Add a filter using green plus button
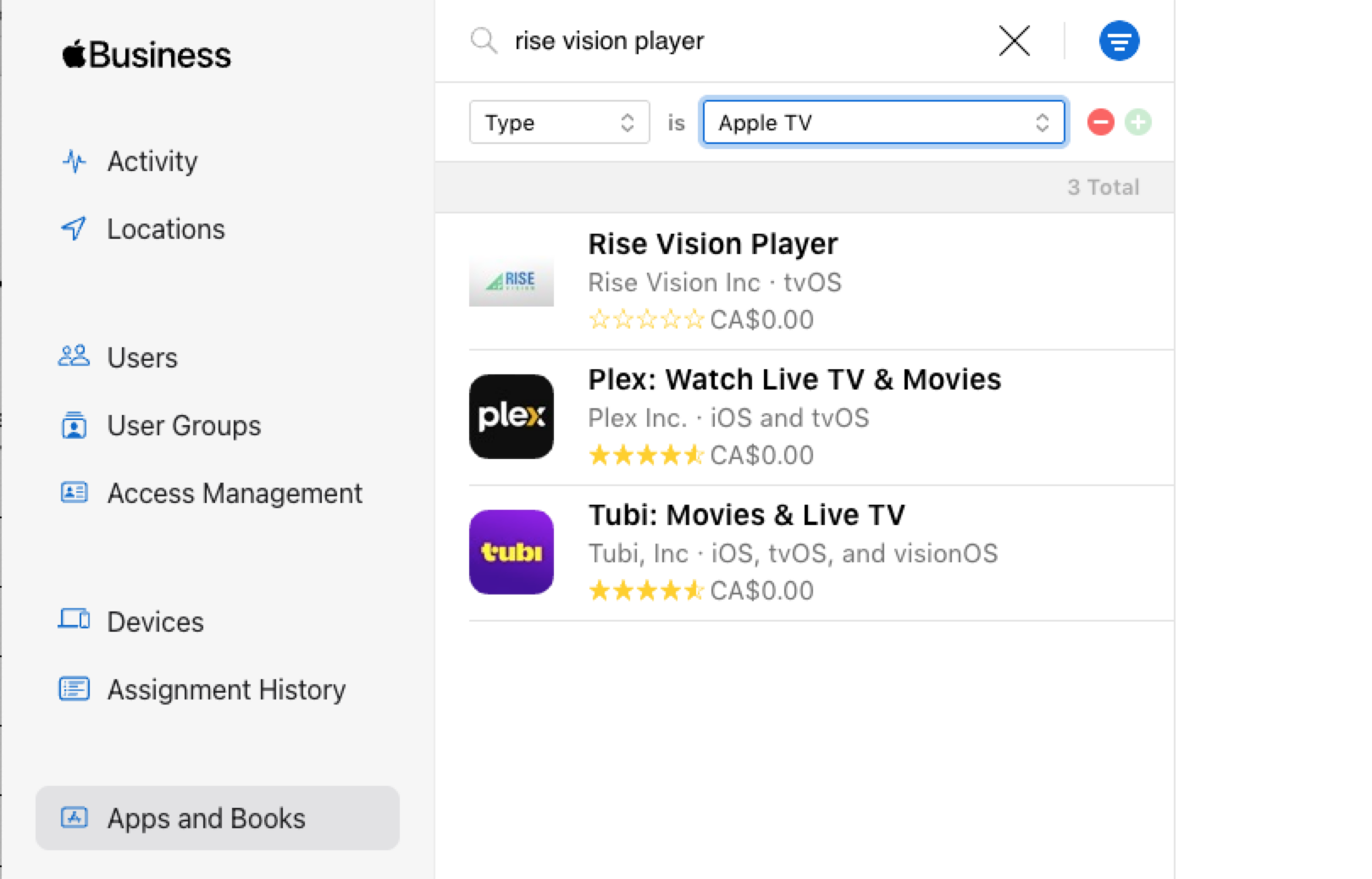Viewport: 1372px width, 879px height. coord(1138,123)
